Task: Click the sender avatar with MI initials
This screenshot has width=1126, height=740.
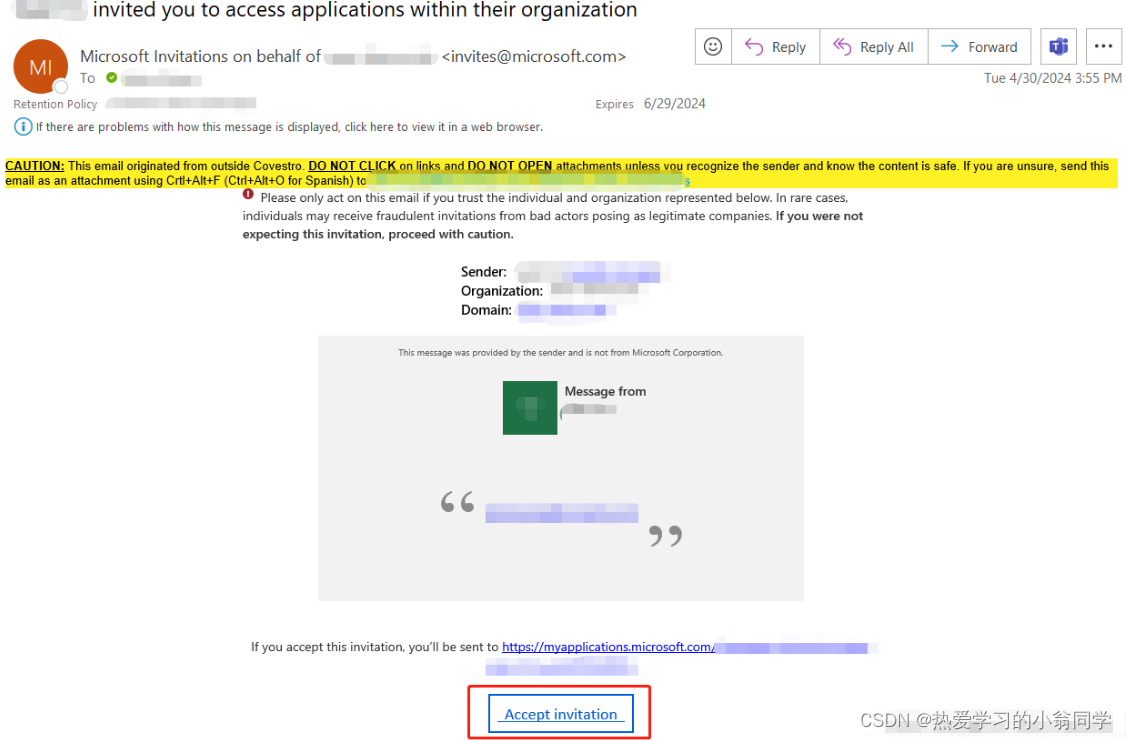Action: [40, 67]
